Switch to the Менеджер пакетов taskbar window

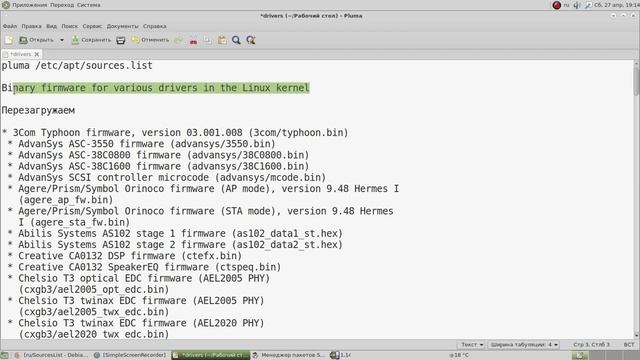pos(289,355)
